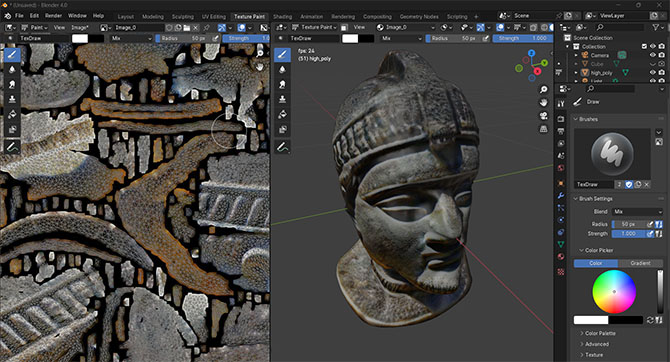Click the large TexDraw brush preview thumbnail
Viewport: 670px width, 362px height.
[x=612, y=153]
